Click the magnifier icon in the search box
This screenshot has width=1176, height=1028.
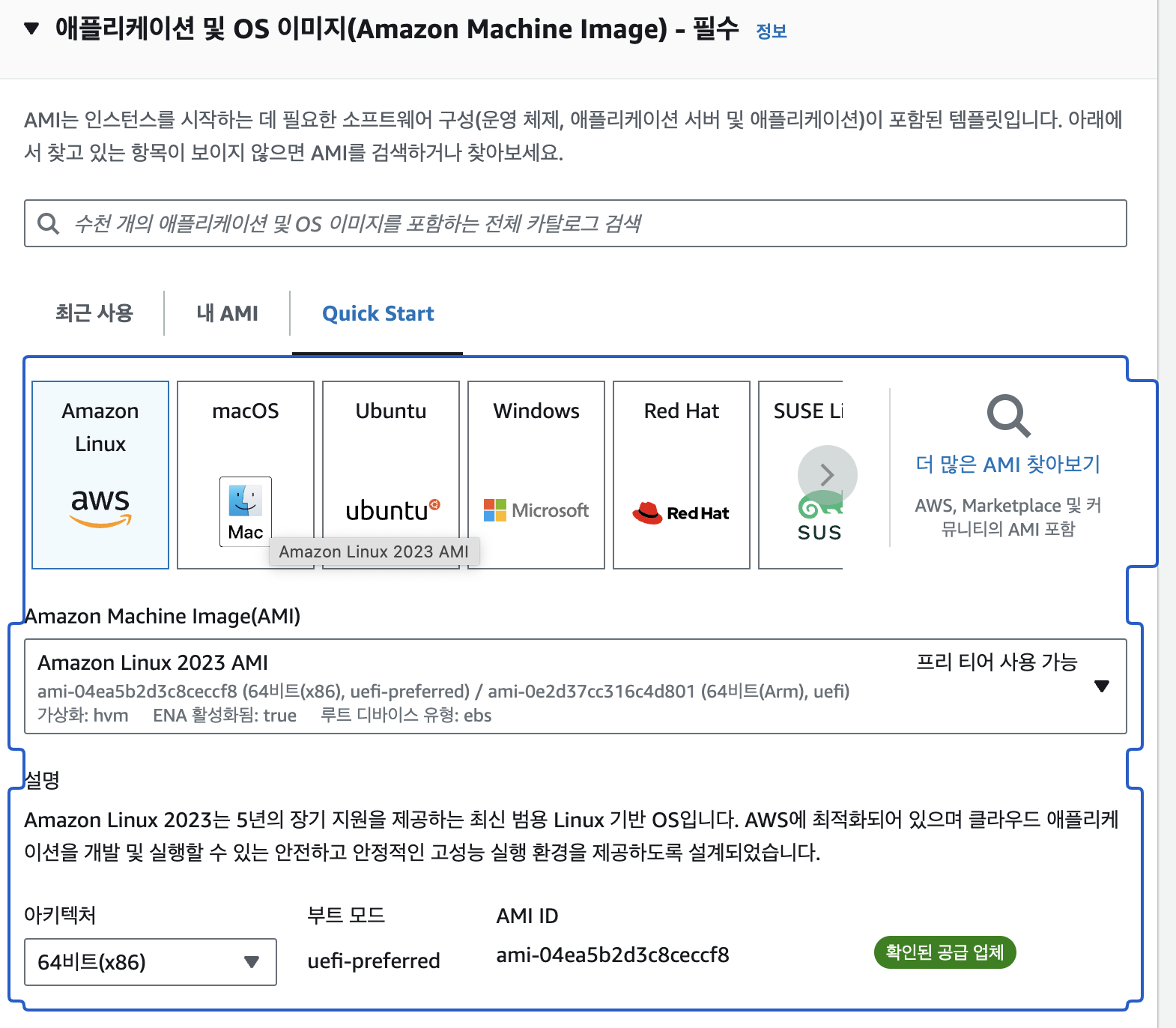tap(48, 223)
